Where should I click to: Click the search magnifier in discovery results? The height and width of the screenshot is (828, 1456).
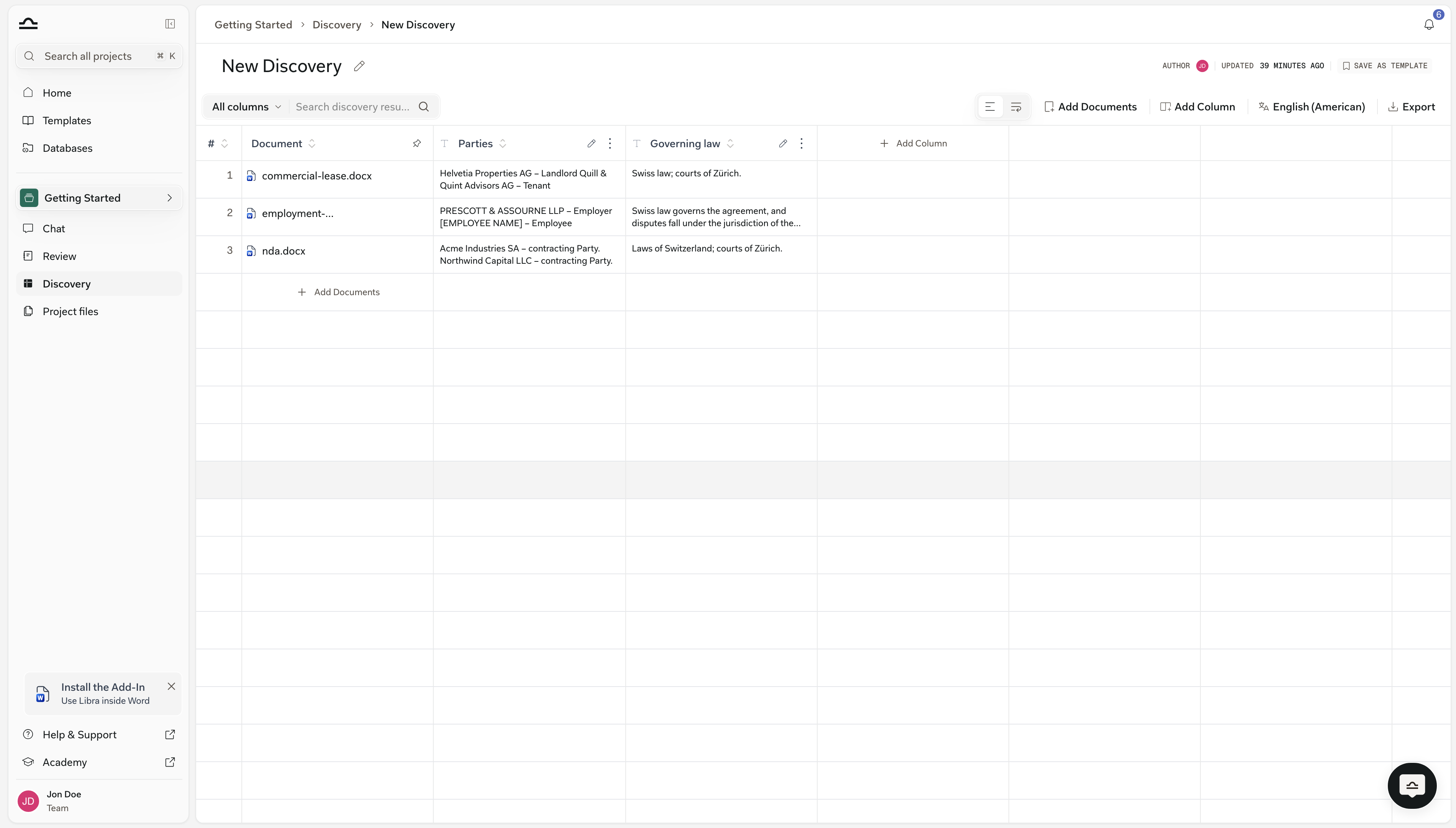pos(424,107)
